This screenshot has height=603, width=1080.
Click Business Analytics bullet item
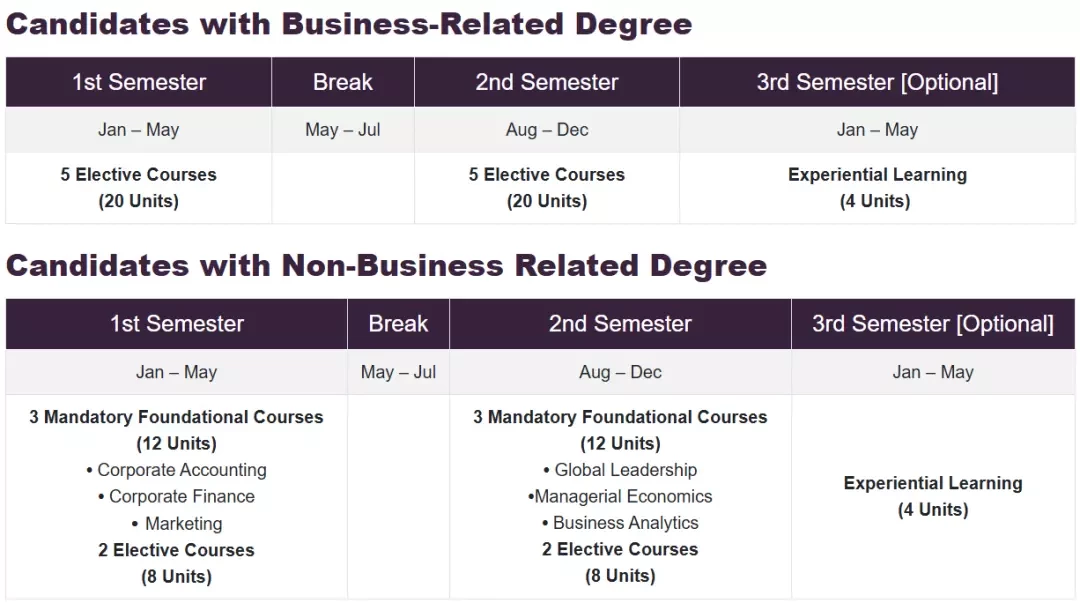(x=620, y=522)
